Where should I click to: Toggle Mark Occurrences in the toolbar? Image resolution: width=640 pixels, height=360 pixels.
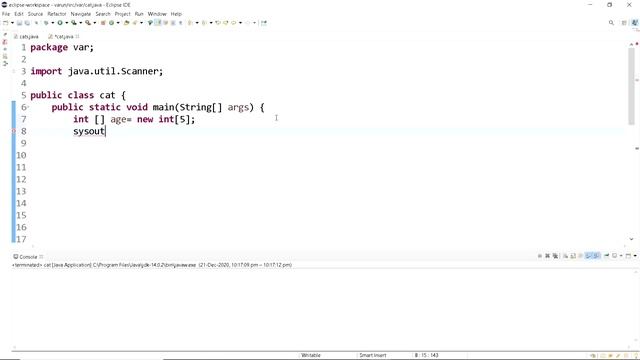point(157,23)
